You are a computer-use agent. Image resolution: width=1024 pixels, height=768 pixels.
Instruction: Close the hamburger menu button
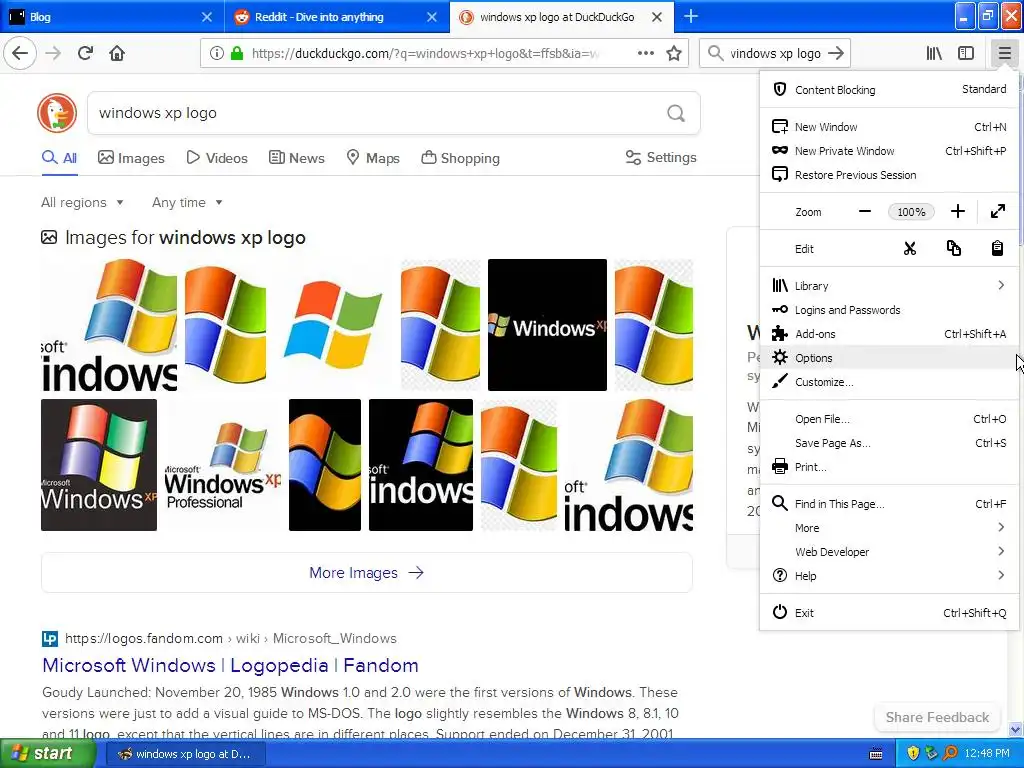pyautogui.click(x=1004, y=54)
